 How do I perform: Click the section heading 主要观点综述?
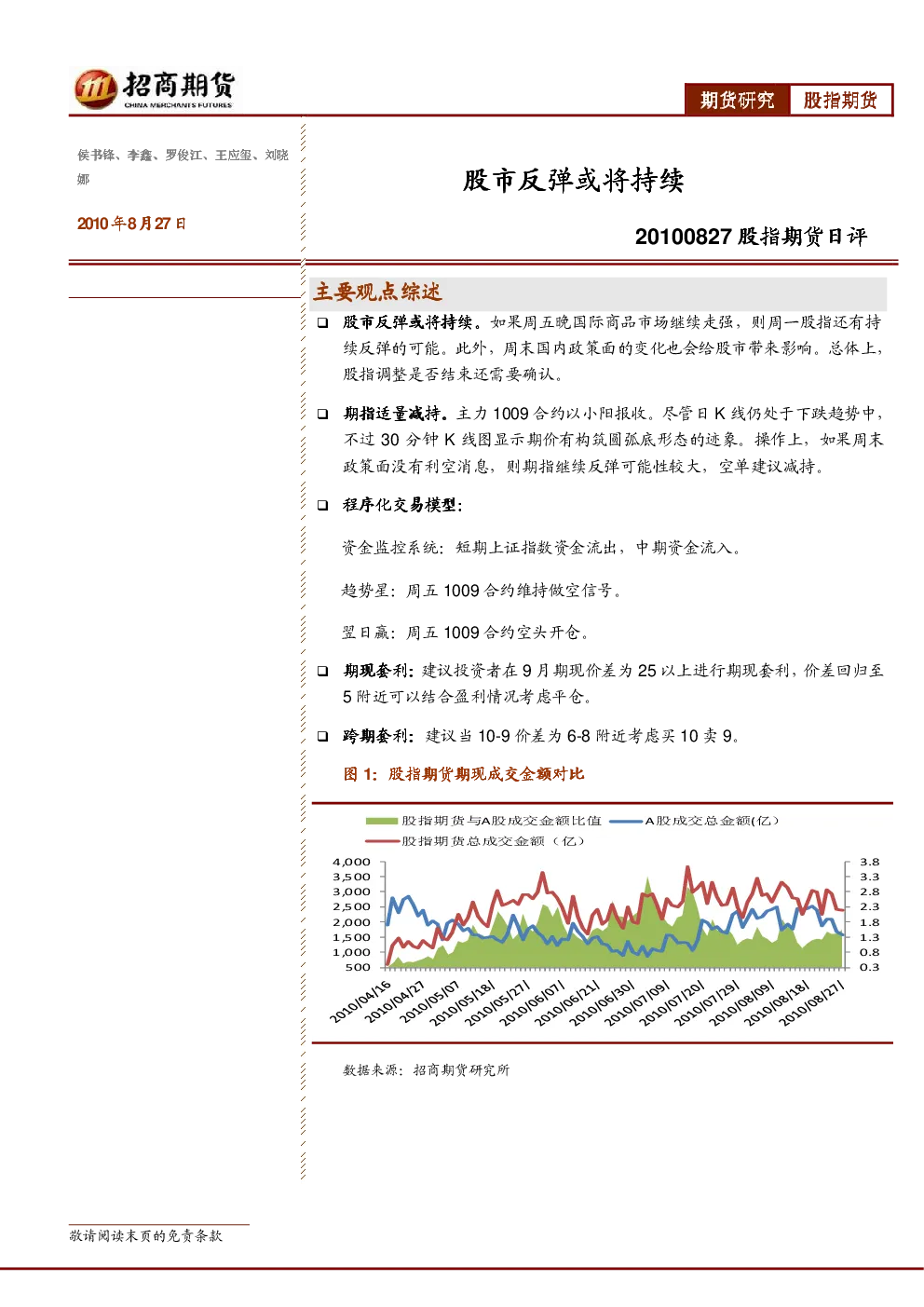coord(377,293)
